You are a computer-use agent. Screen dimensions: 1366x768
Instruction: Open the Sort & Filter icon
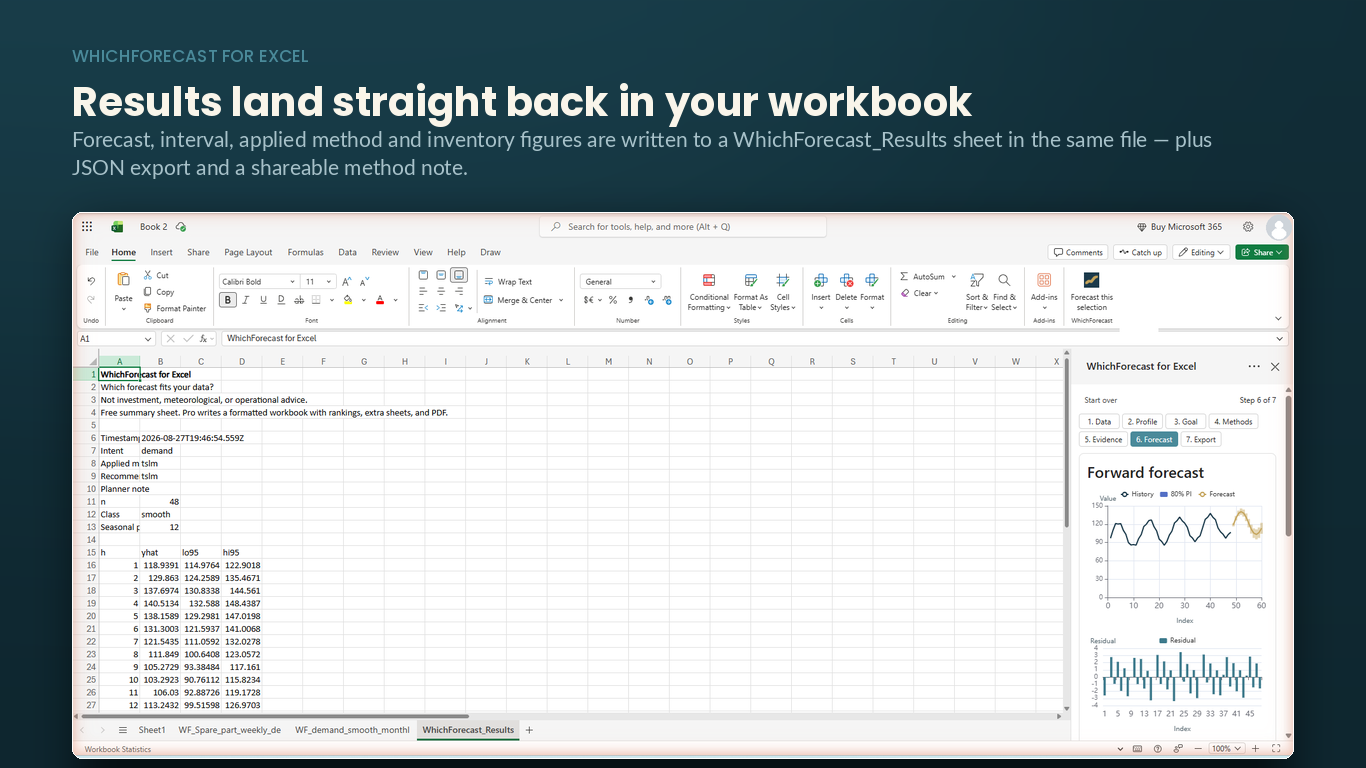pos(977,280)
